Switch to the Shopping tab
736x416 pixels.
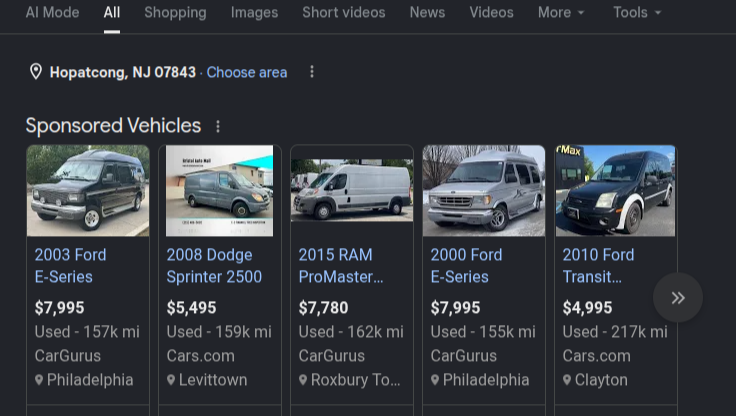175,13
